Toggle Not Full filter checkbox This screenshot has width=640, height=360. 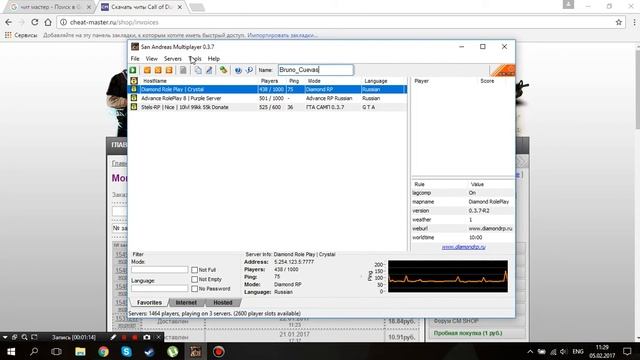click(x=195, y=270)
